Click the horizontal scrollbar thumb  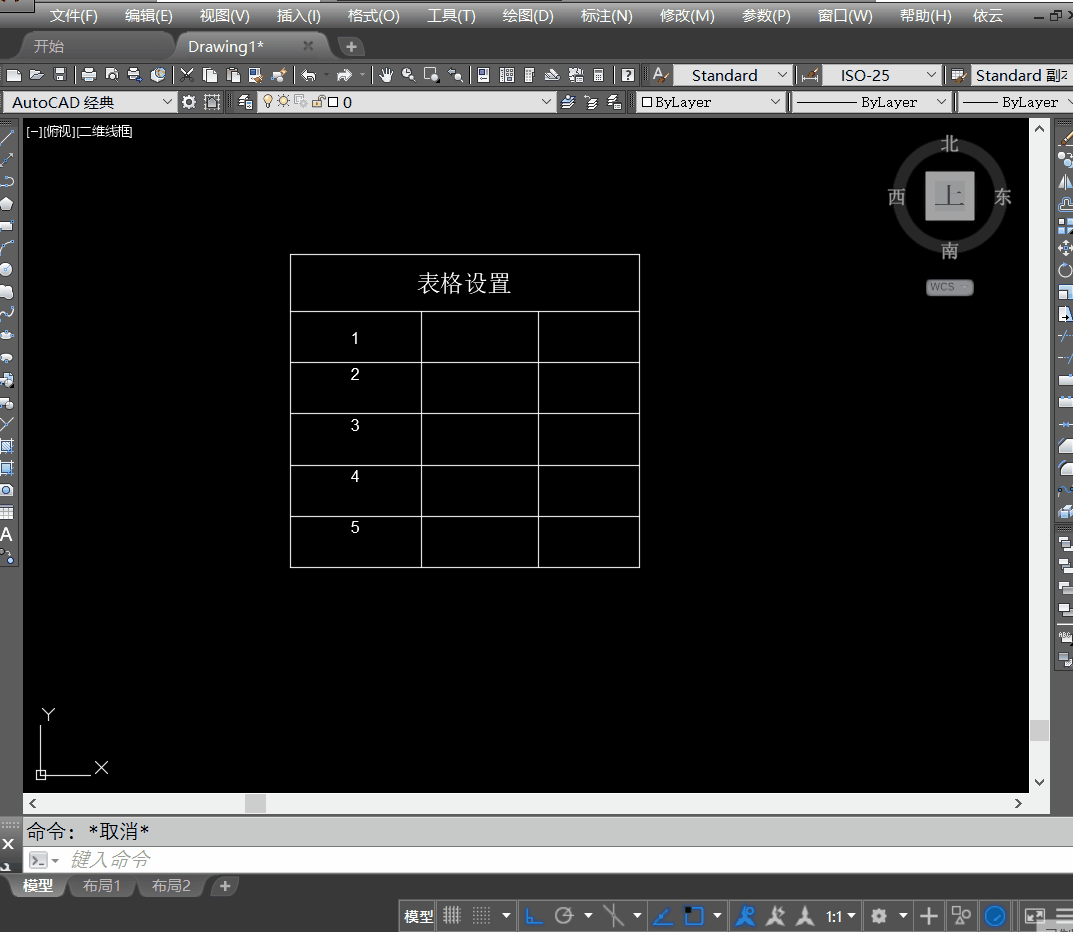[255, 803]
